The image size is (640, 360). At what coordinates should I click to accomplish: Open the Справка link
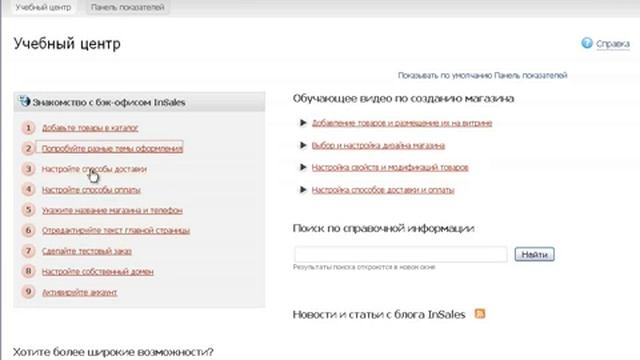pos(613,44)
